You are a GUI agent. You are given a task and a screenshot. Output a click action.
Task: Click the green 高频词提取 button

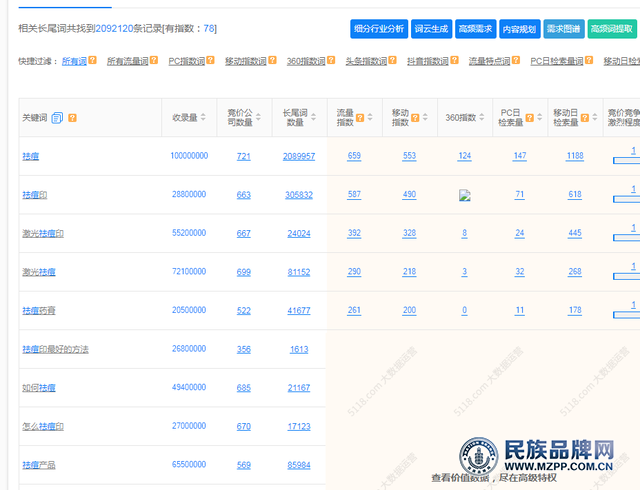(612, 29)
